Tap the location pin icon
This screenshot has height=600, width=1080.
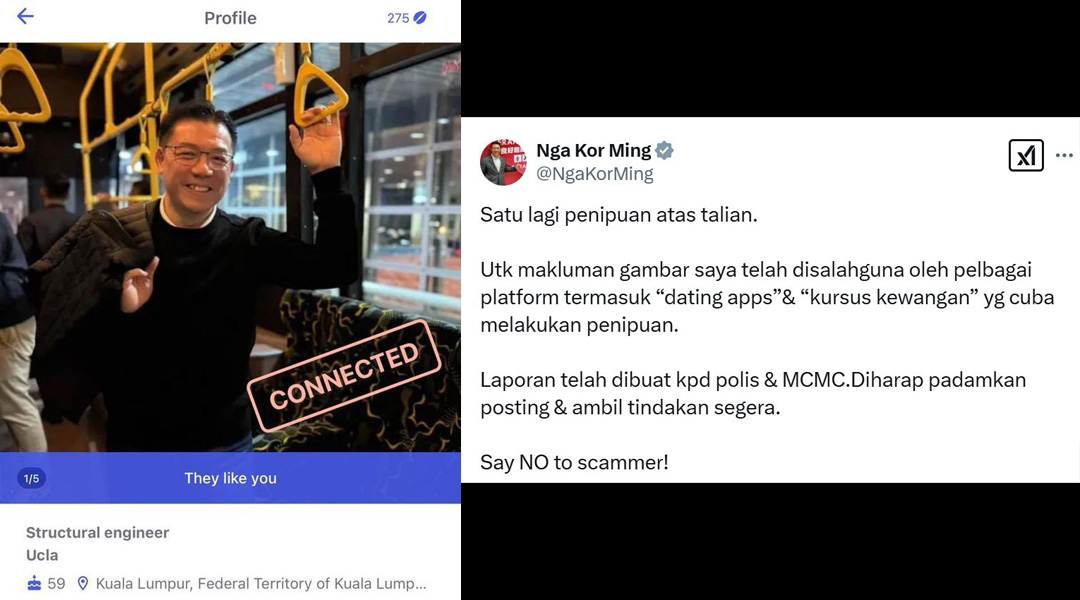coord(83,583)
